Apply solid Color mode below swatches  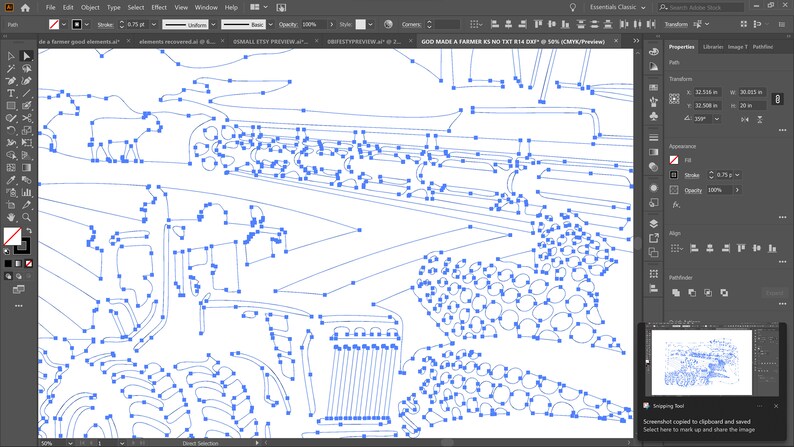click(8, 264)
